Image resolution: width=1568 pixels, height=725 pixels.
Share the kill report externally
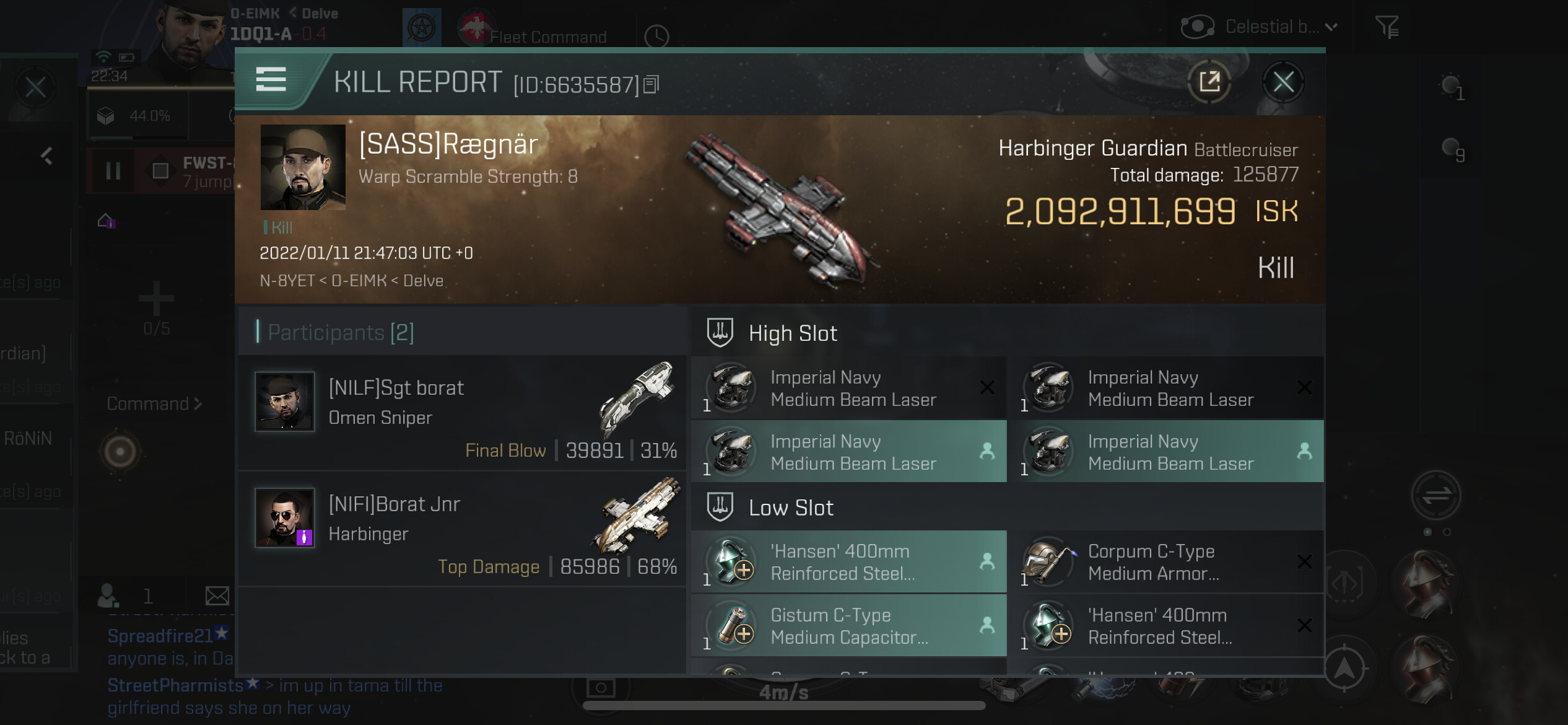pos(1209,81)
